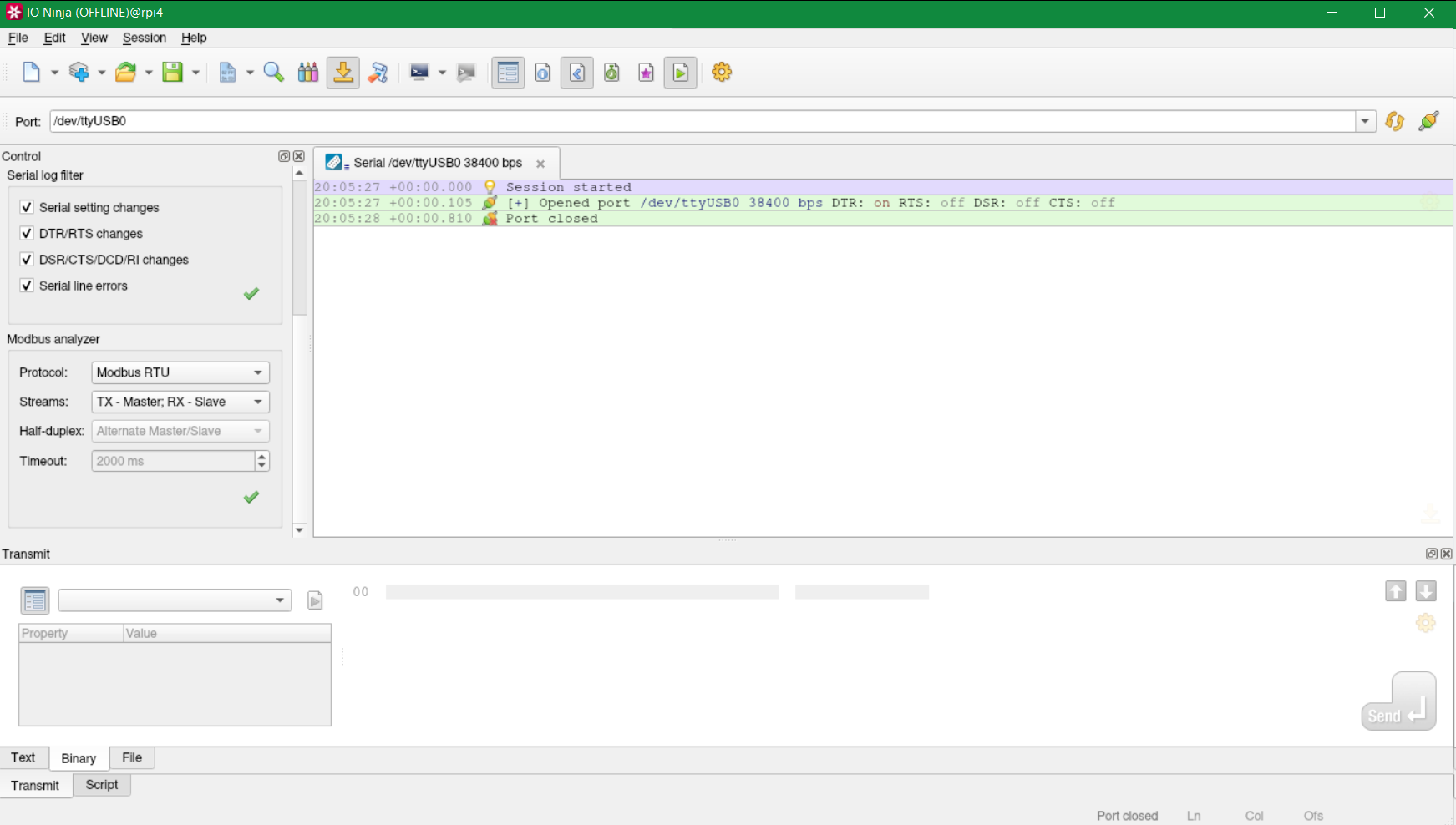Toggle scroll-to-bottom download arrow icon

pos(343,73)
